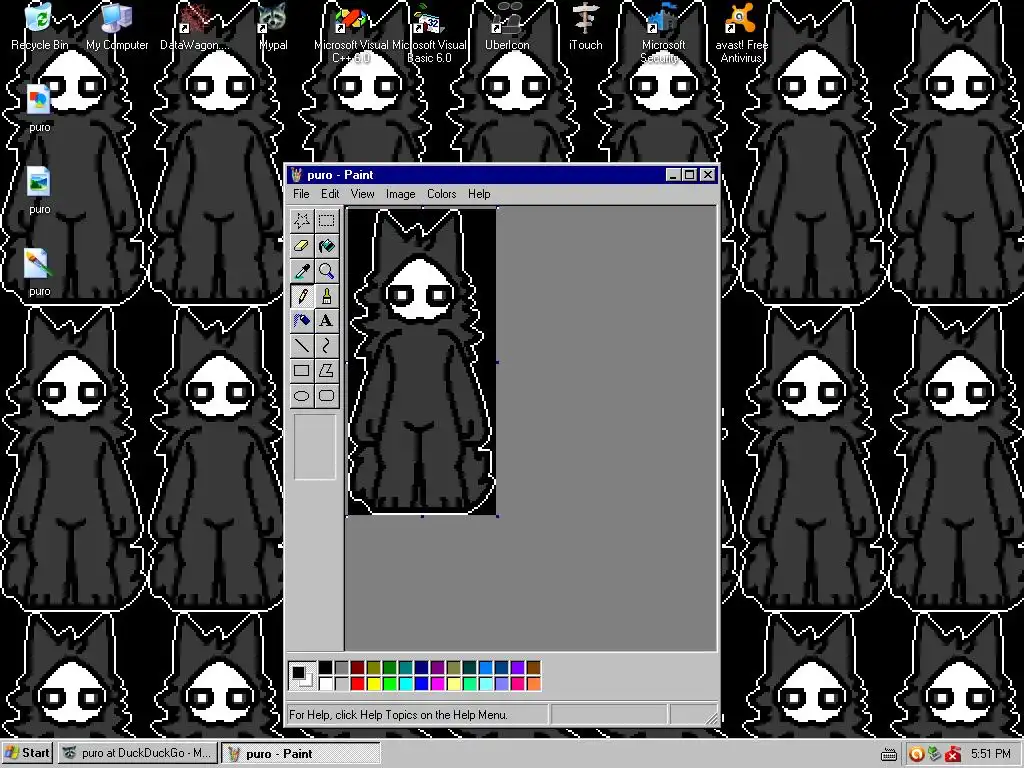Select the iTouch desktop shortcut

585,26
